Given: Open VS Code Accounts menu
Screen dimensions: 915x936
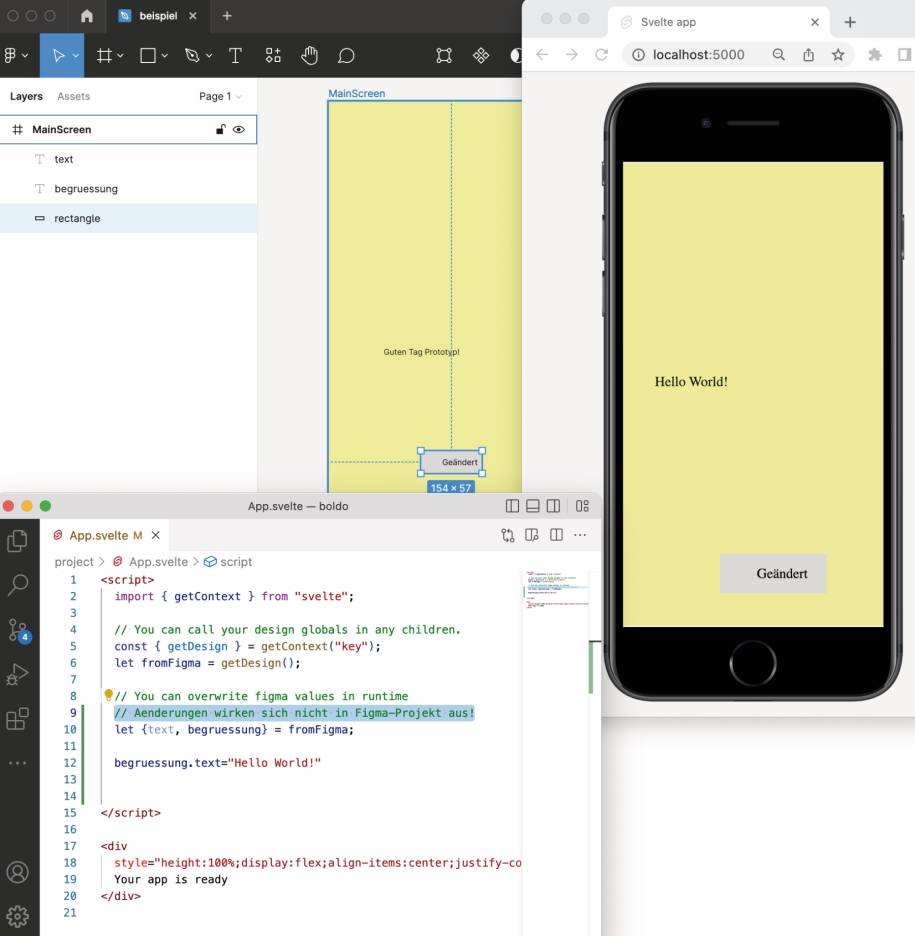Looking at the screenshot, I should point(17,872).
